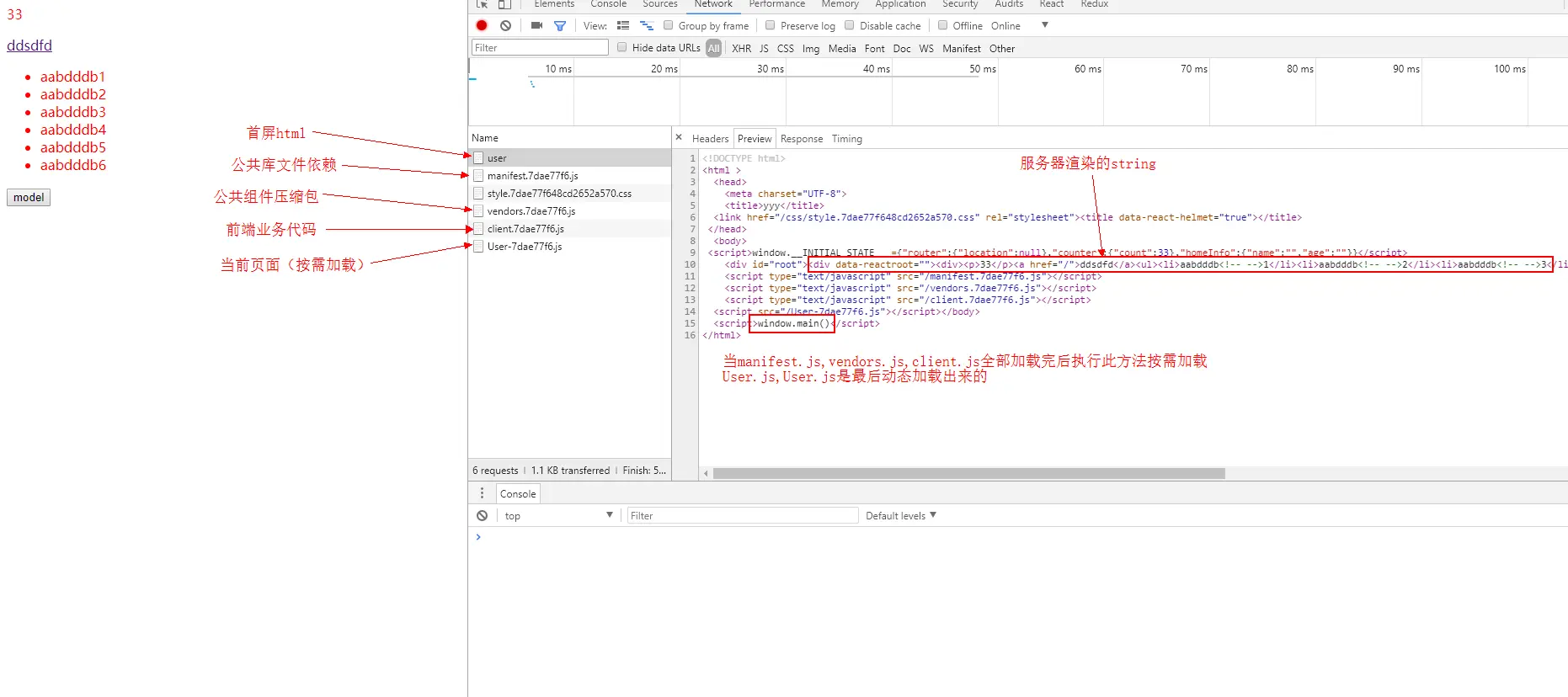The height and width of the screenshot is (697, 1568).
Task: Select the manifest.7dae77f6.js request
Action: pyautogui.click(x=570, y=175)
